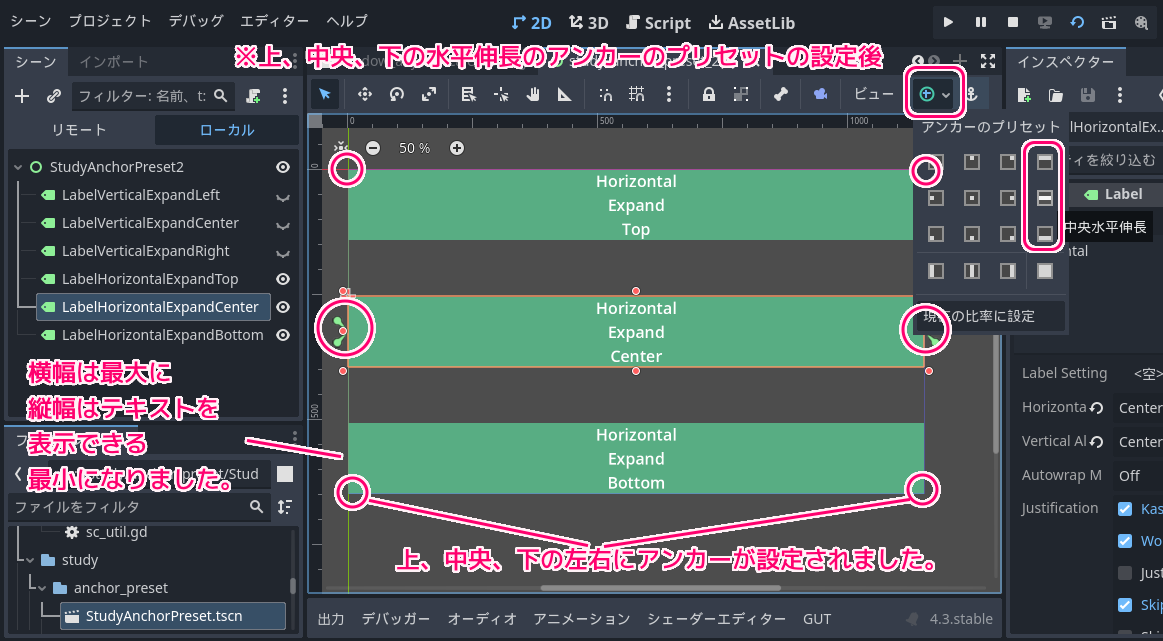The height and width of the screenshot is (641, 1163).
Task: Switch to the Script workspace
Action: 658,22
